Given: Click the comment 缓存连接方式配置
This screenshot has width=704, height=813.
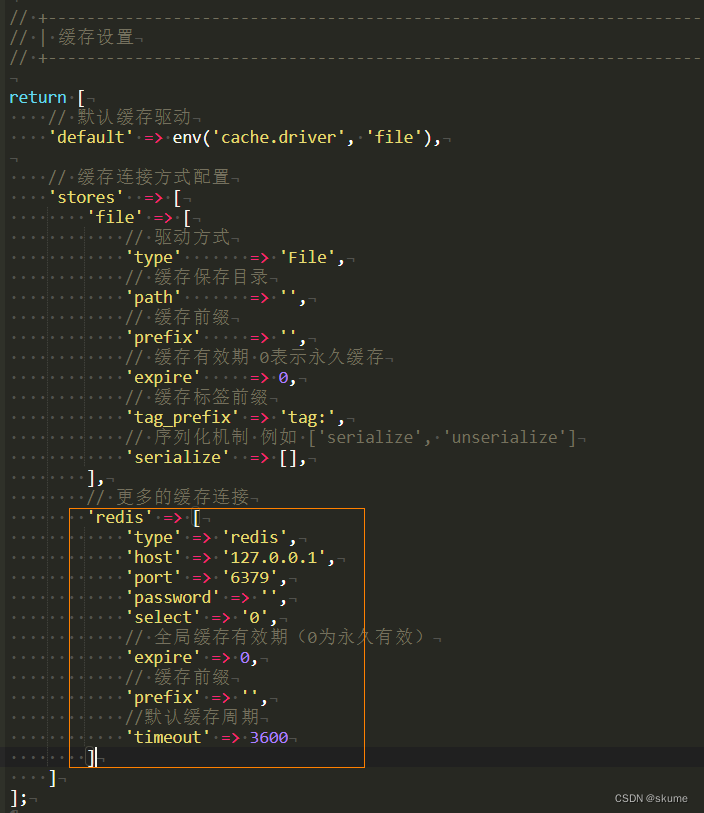Looking at the screenshot, I should [153, 177].
